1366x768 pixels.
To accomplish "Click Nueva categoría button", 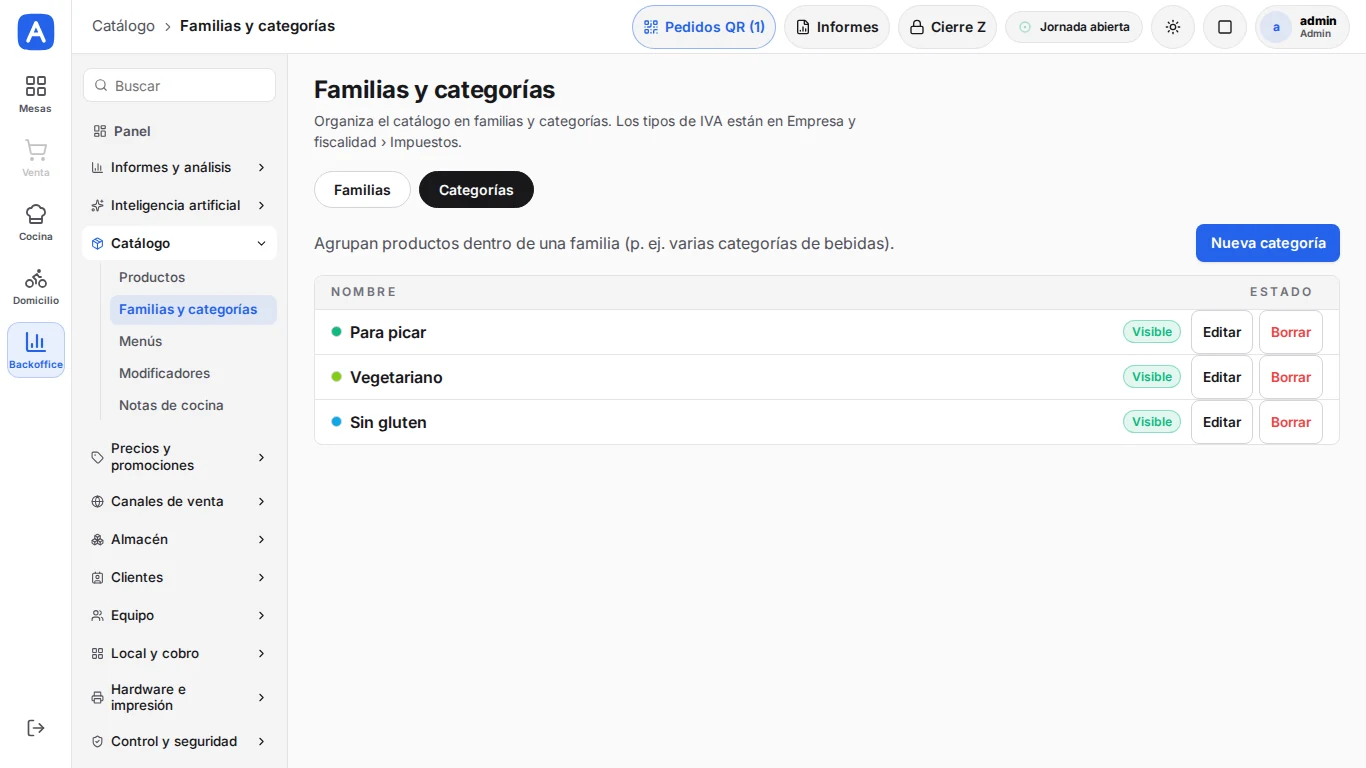I will (x=1268, y=243).
